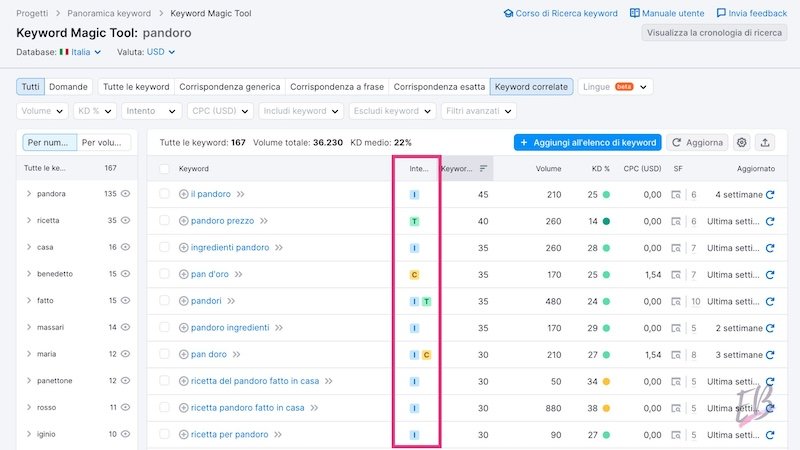Open the CPC (USD) filter dropdown

(220, 111)
